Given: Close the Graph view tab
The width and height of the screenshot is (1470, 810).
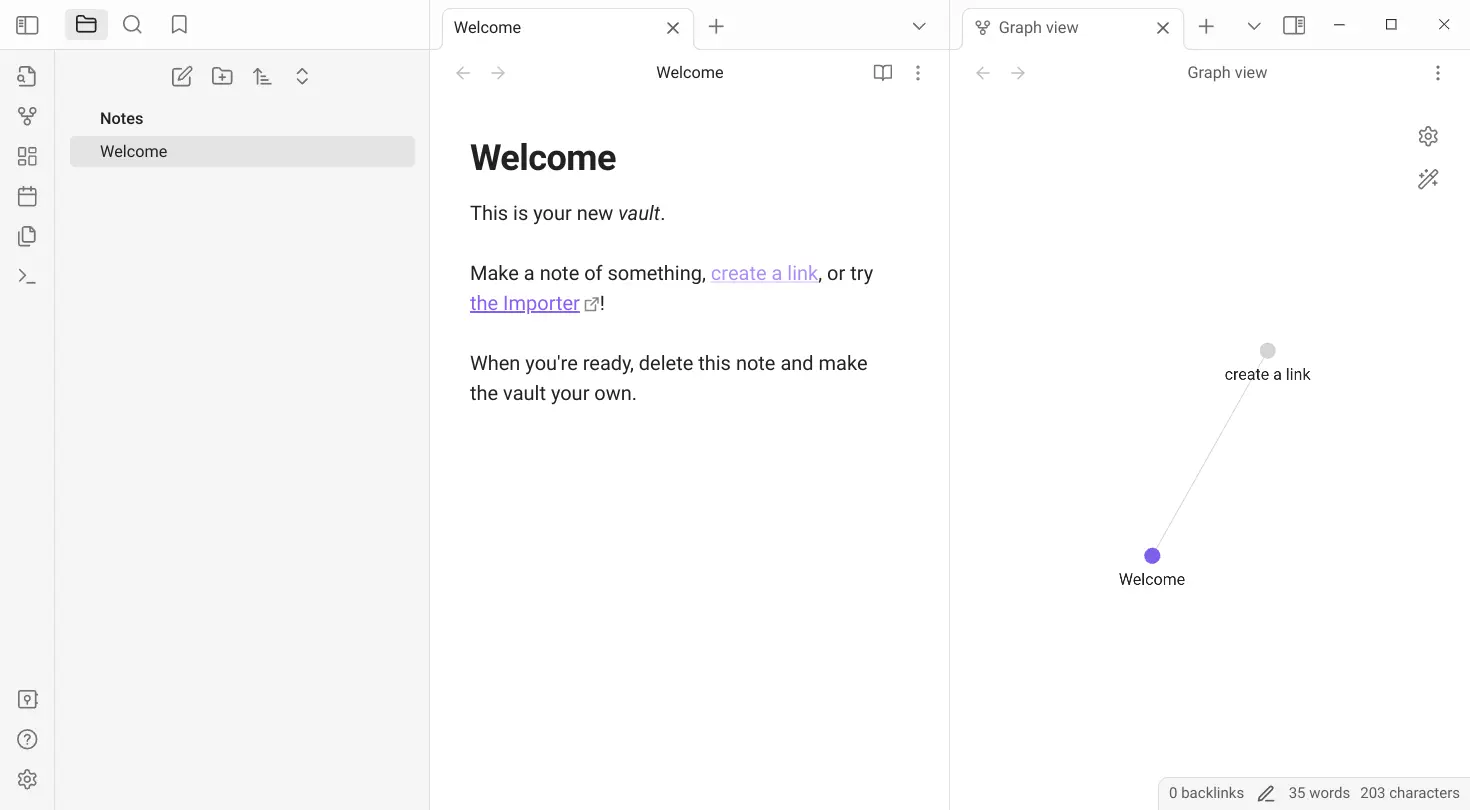Looking at the screenshot, I should (1163, 28).
